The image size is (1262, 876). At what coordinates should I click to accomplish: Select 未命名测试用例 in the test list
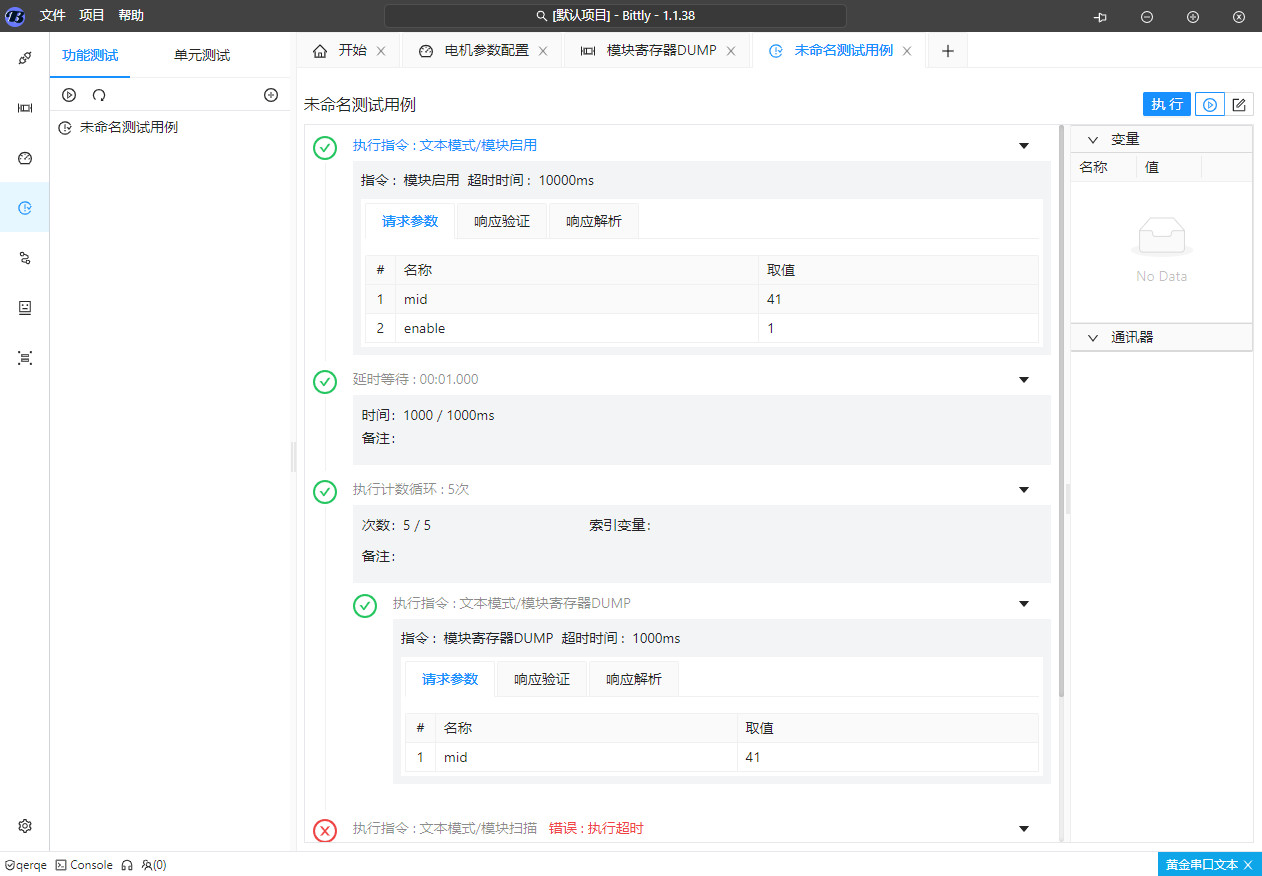(128, 128)
